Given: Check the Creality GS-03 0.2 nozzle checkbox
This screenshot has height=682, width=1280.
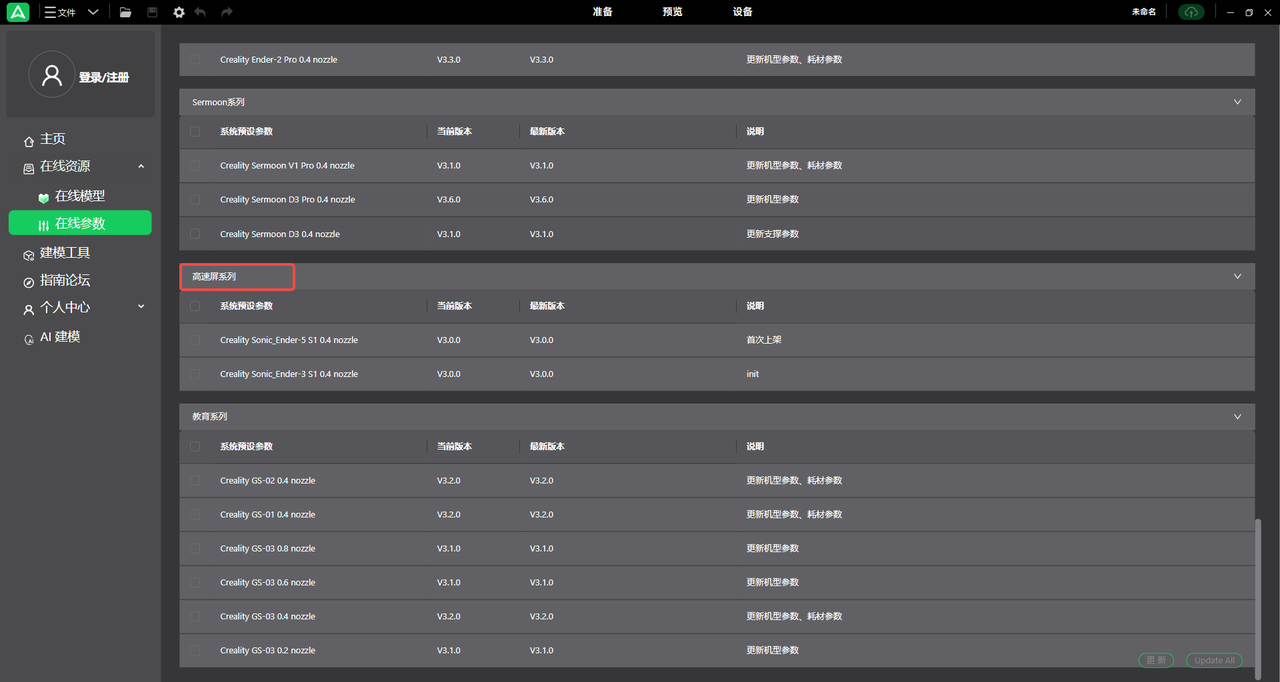Looking at the screenshot, I should 195,650.
